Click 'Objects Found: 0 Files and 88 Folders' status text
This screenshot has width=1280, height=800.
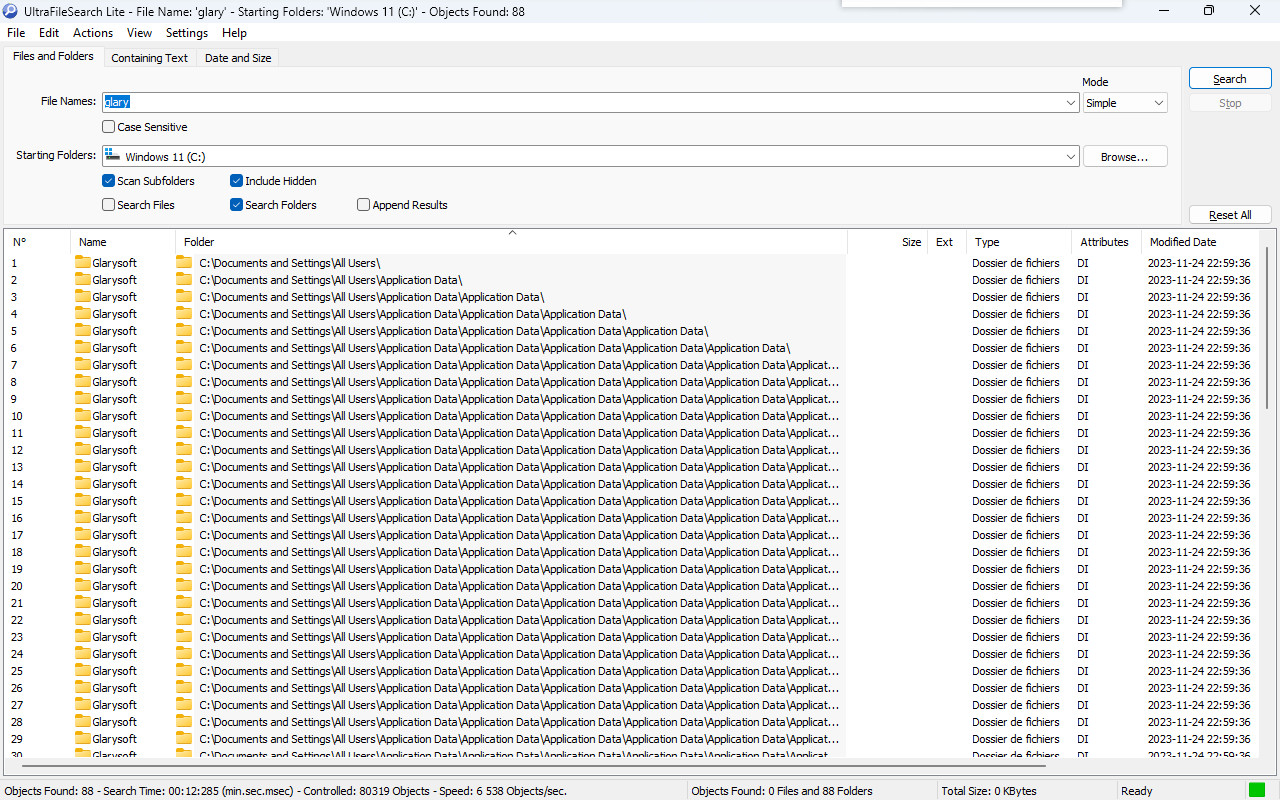(x=782, y=791)
